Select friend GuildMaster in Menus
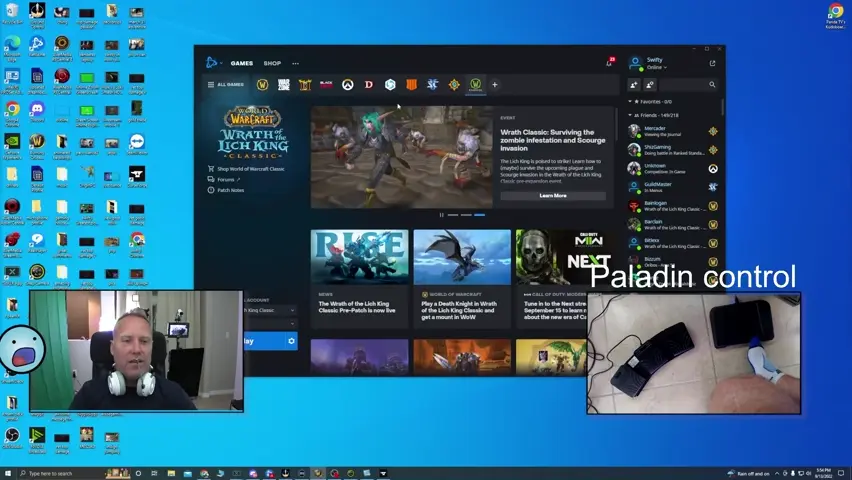The image size is (852, 480). coord(673,187)
